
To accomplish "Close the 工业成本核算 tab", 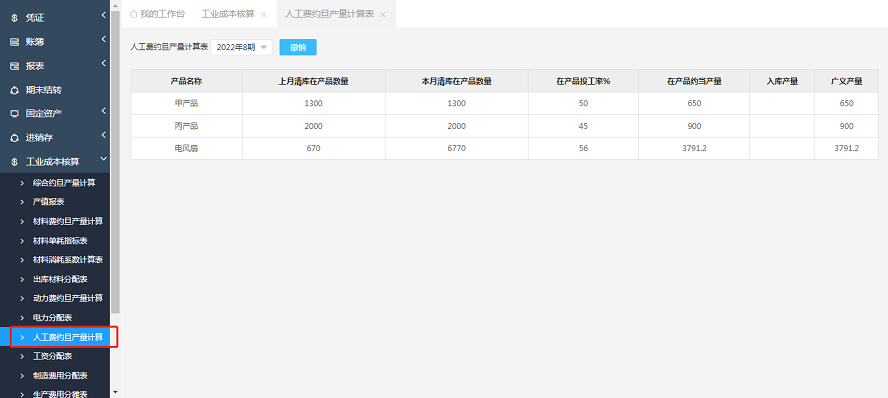I will coord(263,15).
